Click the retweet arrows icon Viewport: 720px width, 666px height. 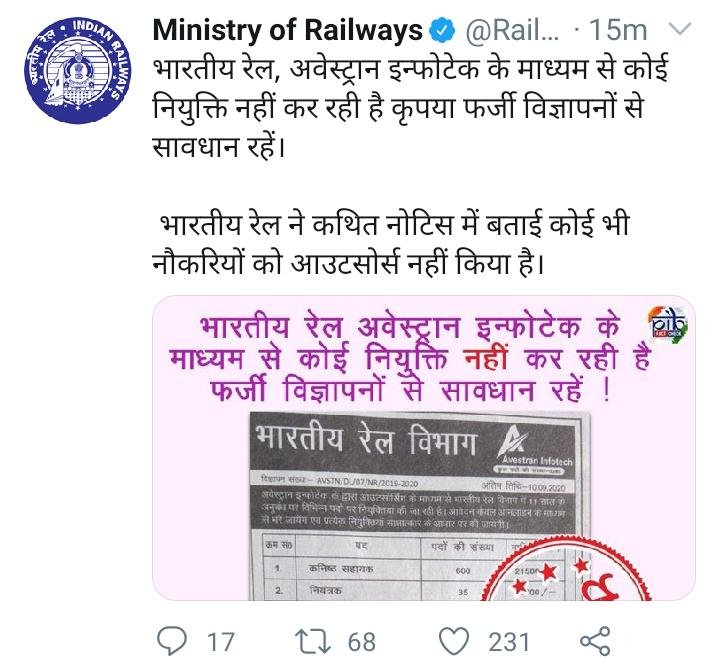(x=313, y=642)
